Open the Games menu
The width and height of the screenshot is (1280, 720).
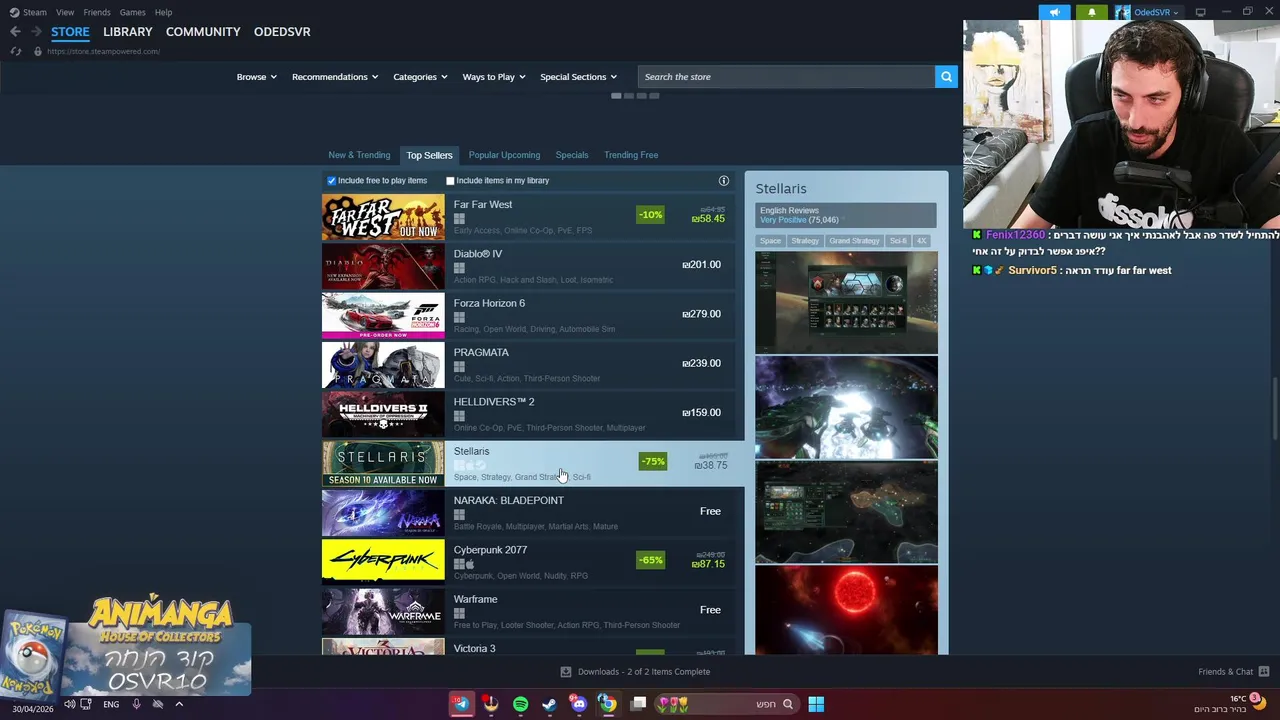point(132,12)
